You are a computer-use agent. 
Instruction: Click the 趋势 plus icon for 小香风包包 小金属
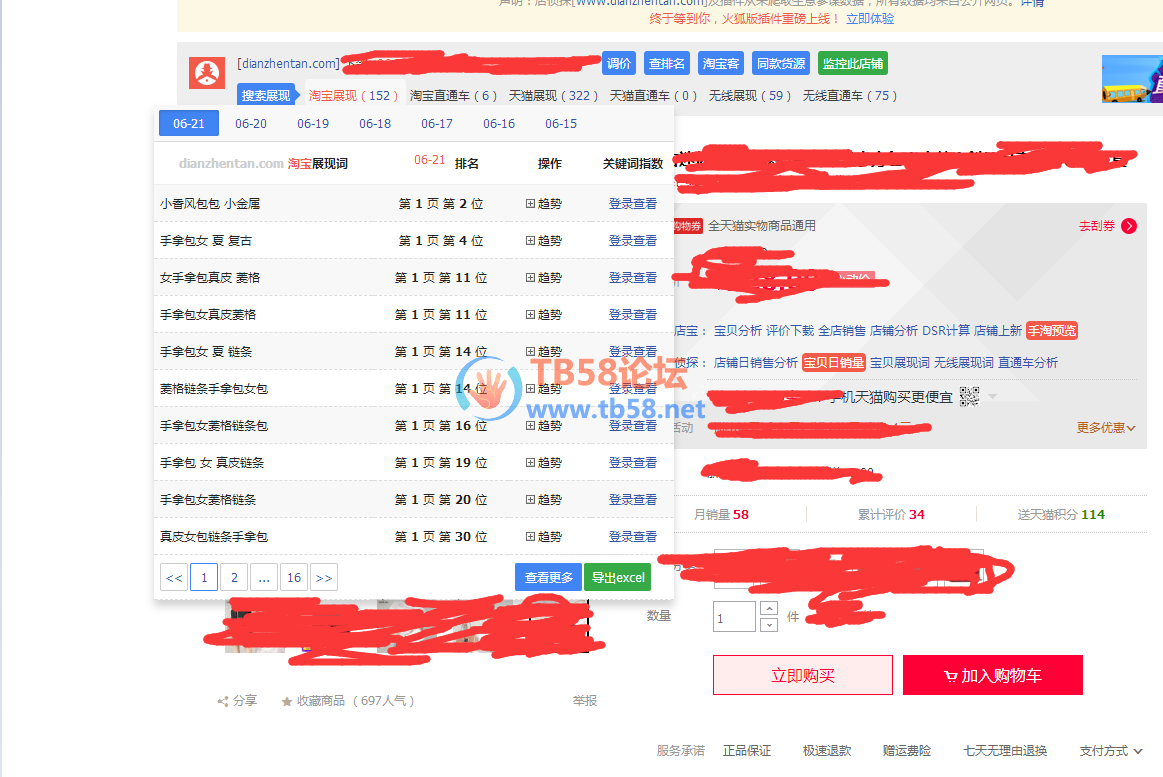point(530,204)
